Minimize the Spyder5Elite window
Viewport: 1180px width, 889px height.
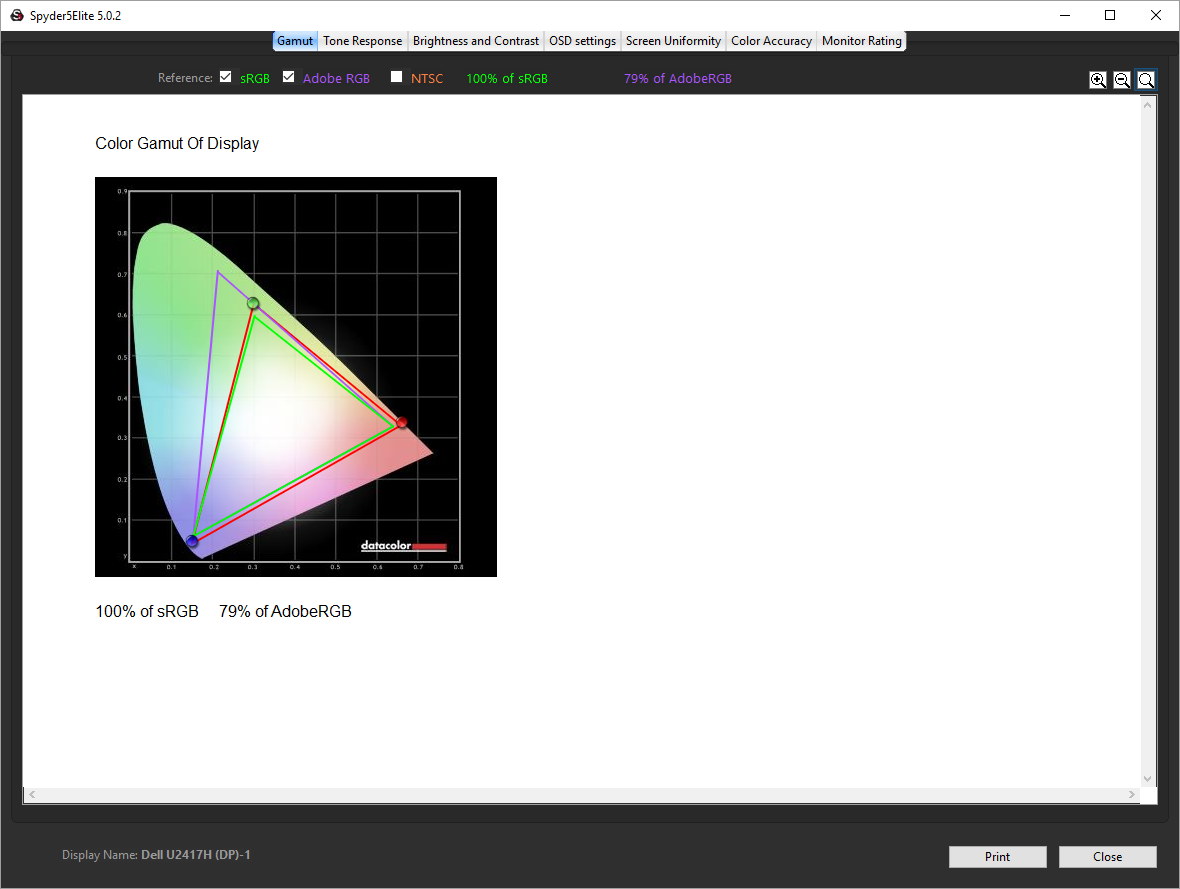click(x=1065, y=15)
